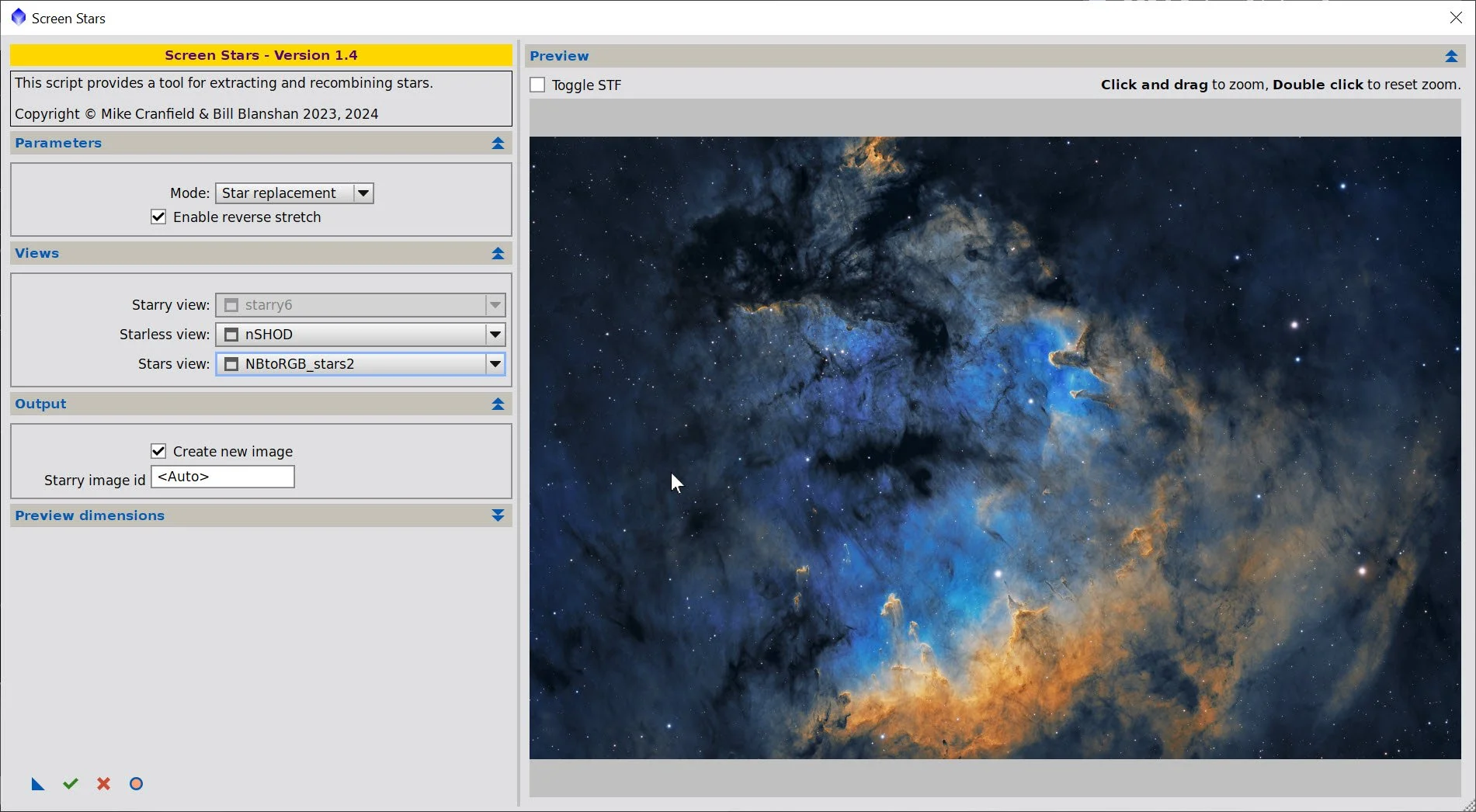
Task: Click the Views section header label
Action: (36, 254)
